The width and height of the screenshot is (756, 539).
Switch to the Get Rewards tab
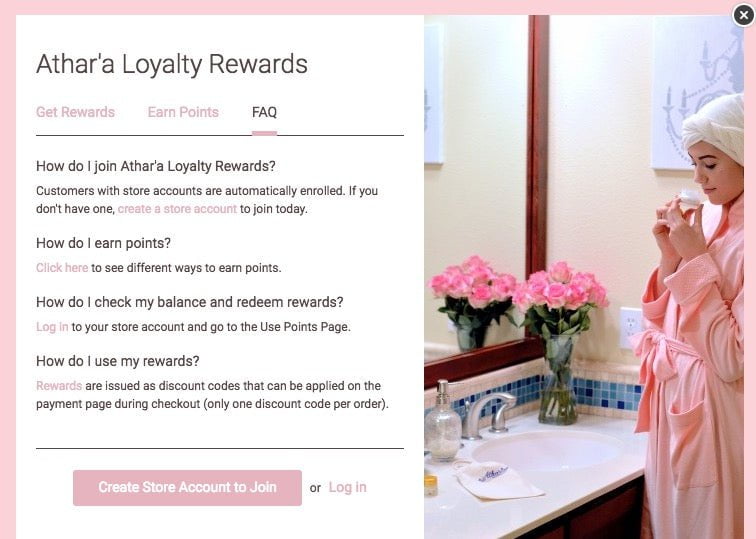coord(75,112)
